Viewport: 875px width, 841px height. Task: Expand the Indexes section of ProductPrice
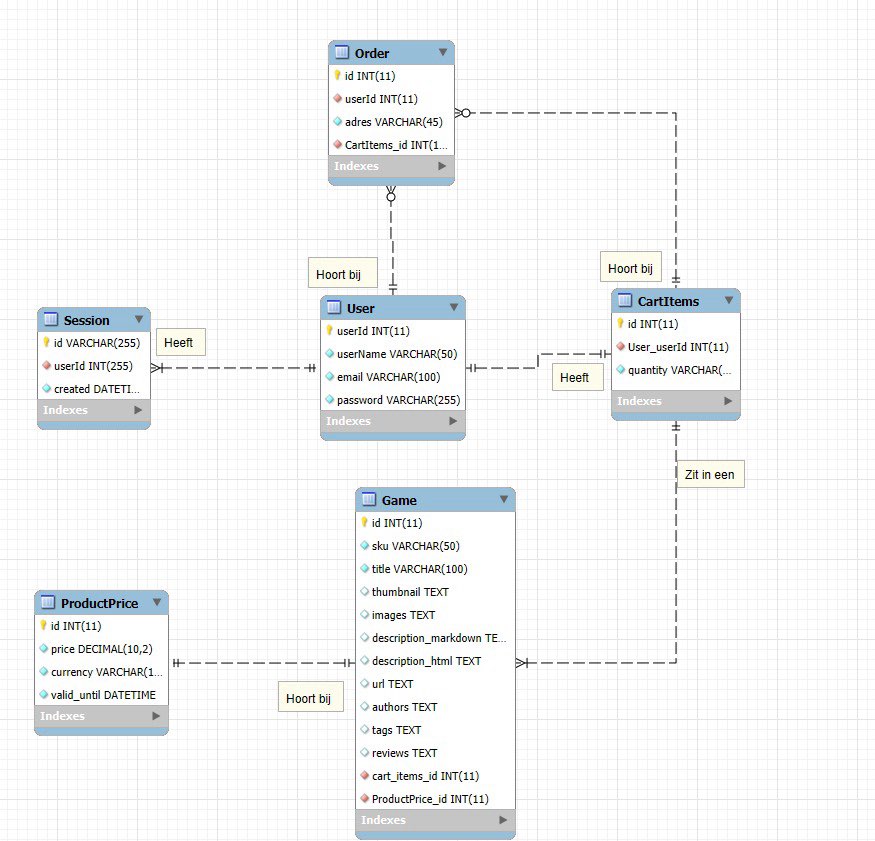pyautogui.click(x=156, y=716)
